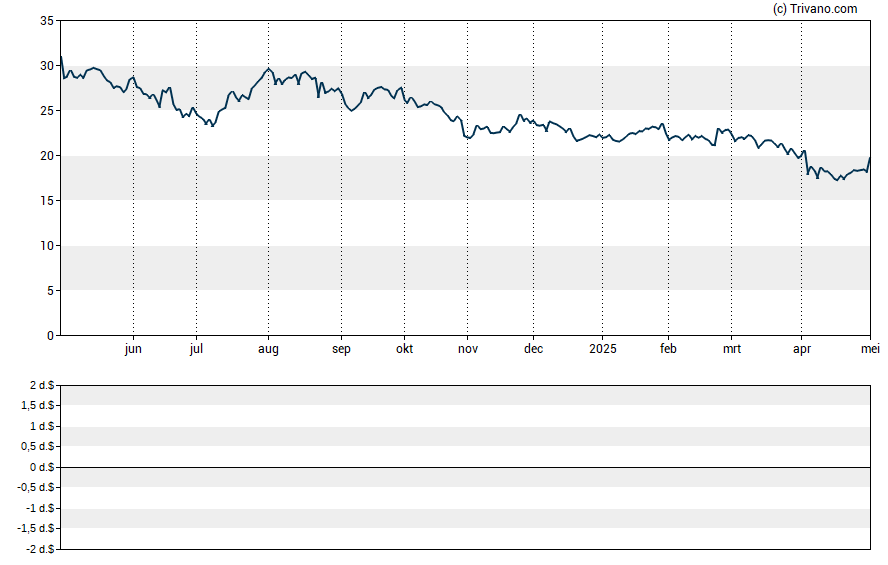Click the '1,5 d.$' axis label
888x565 pixels.
point(38,405)
